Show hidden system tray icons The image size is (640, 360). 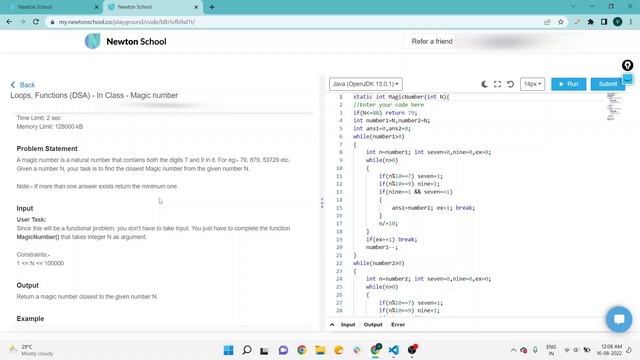click(x=513, y=350)
